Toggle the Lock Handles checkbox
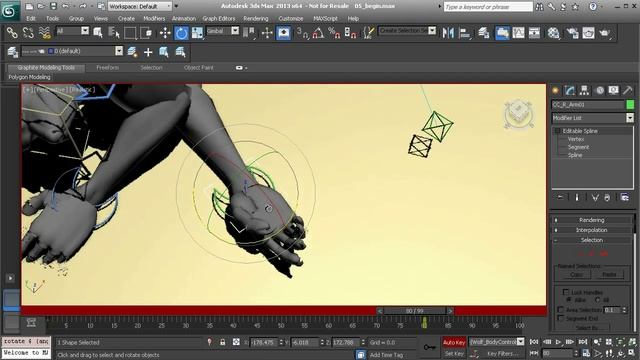 click(566, 292)
